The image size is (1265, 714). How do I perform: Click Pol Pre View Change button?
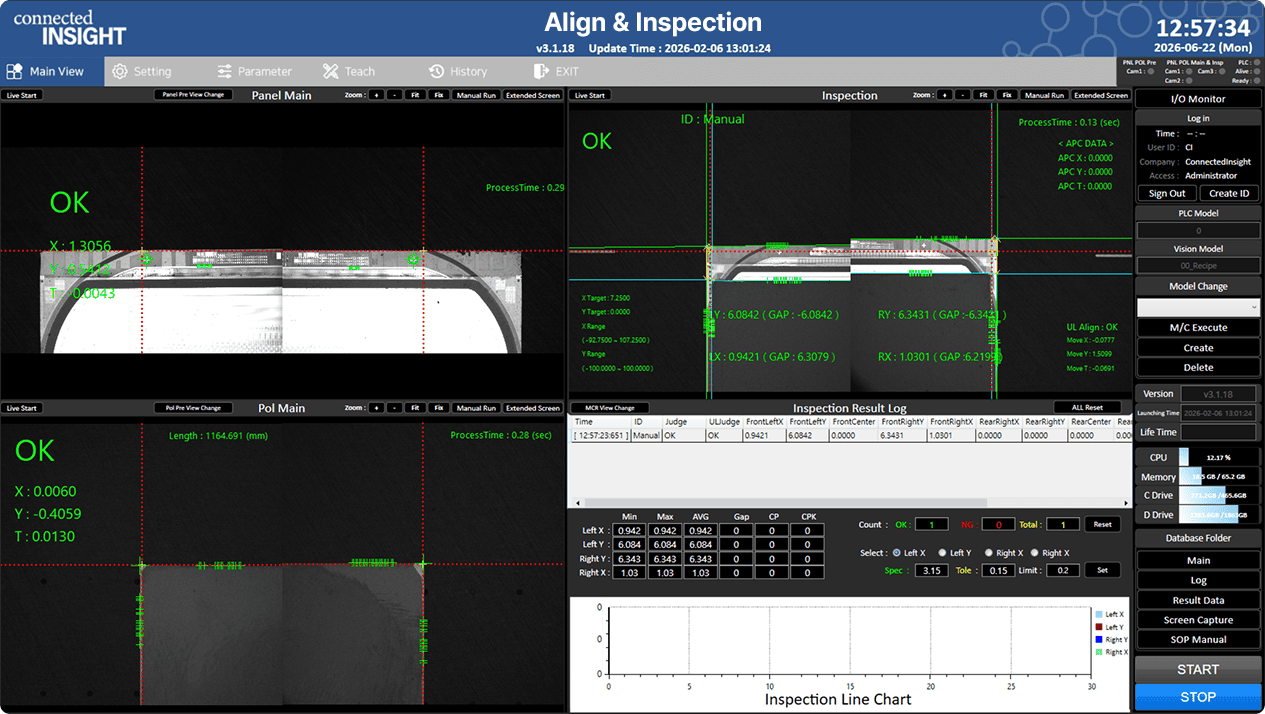click(x=192, y=408)
